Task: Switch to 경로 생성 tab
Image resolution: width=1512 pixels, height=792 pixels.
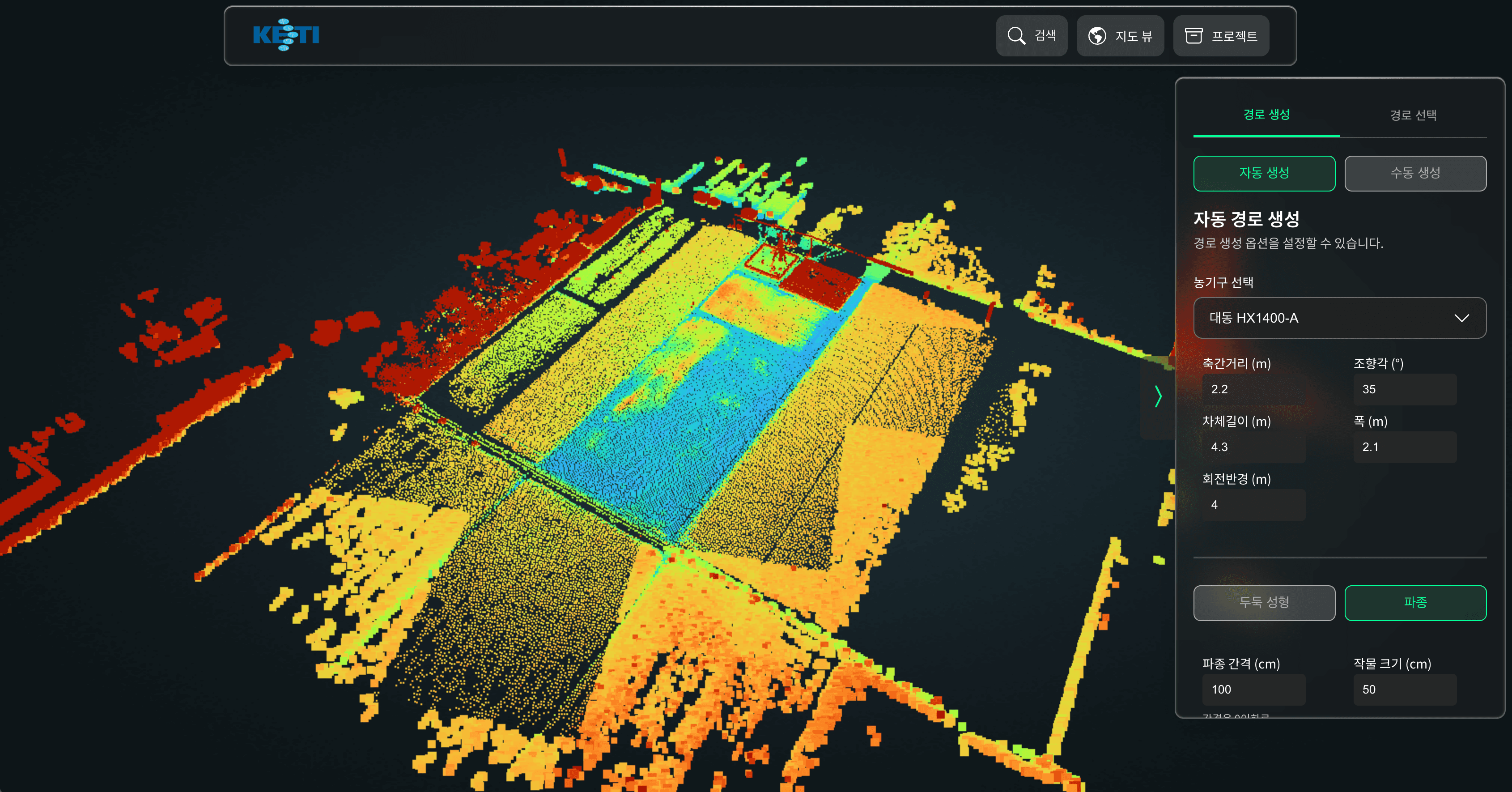Action: (1266, 115)
